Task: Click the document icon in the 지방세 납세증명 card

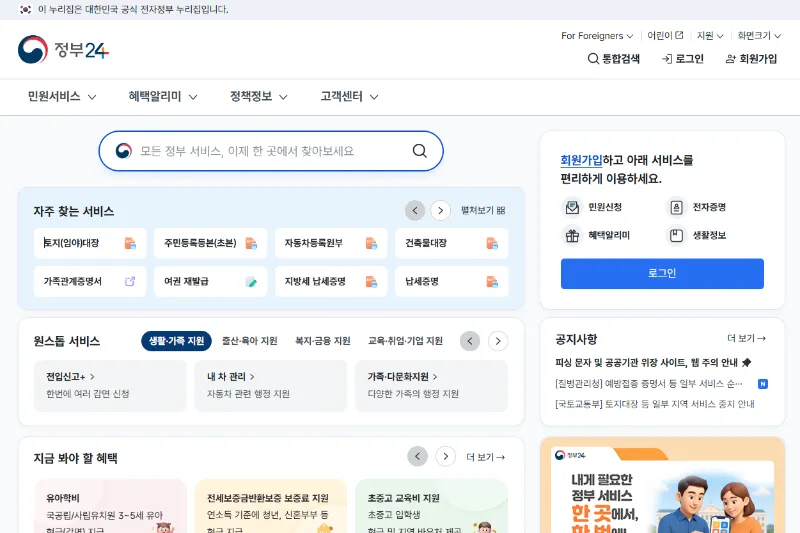Action: point(371,282)
